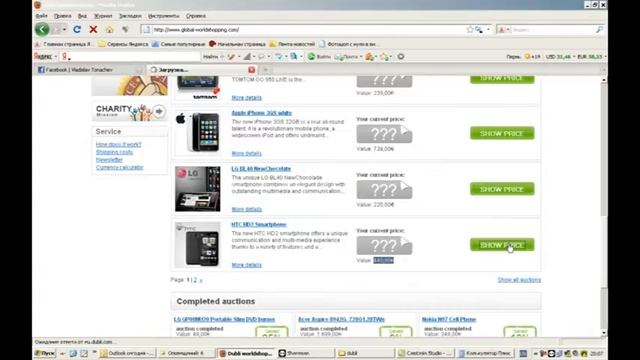The height and width of the screenshot is (360, 640).
Task: Open the HTC HD2 Smartphone title link
Action: 259,225
